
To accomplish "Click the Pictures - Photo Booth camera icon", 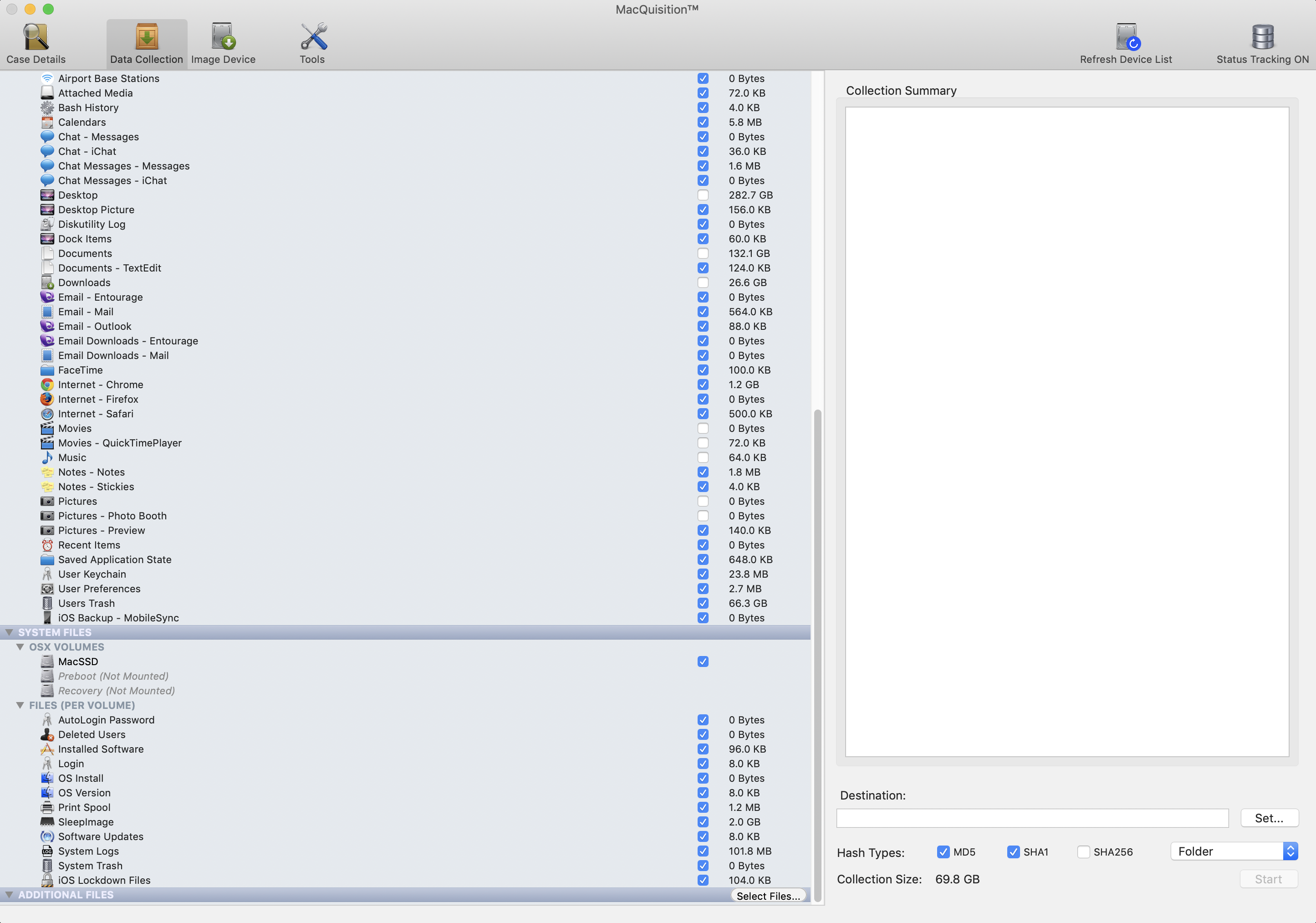I will tap(47, 516).
